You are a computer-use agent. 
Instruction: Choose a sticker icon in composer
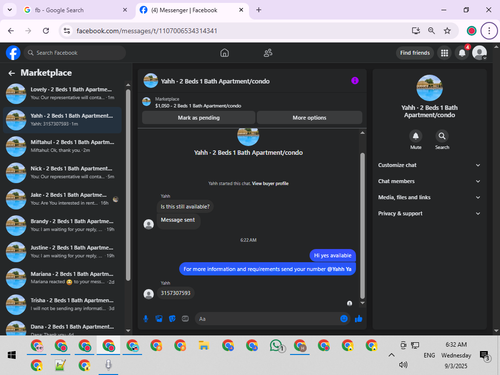[172, 319]
